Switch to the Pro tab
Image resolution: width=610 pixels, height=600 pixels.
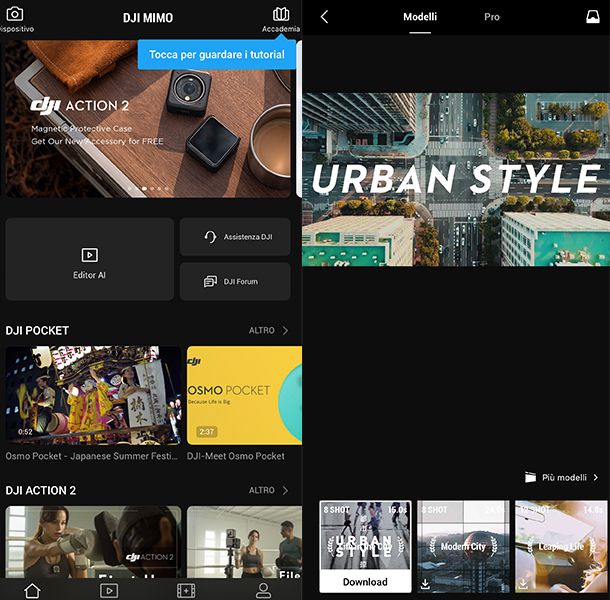[x=492, y=17]
